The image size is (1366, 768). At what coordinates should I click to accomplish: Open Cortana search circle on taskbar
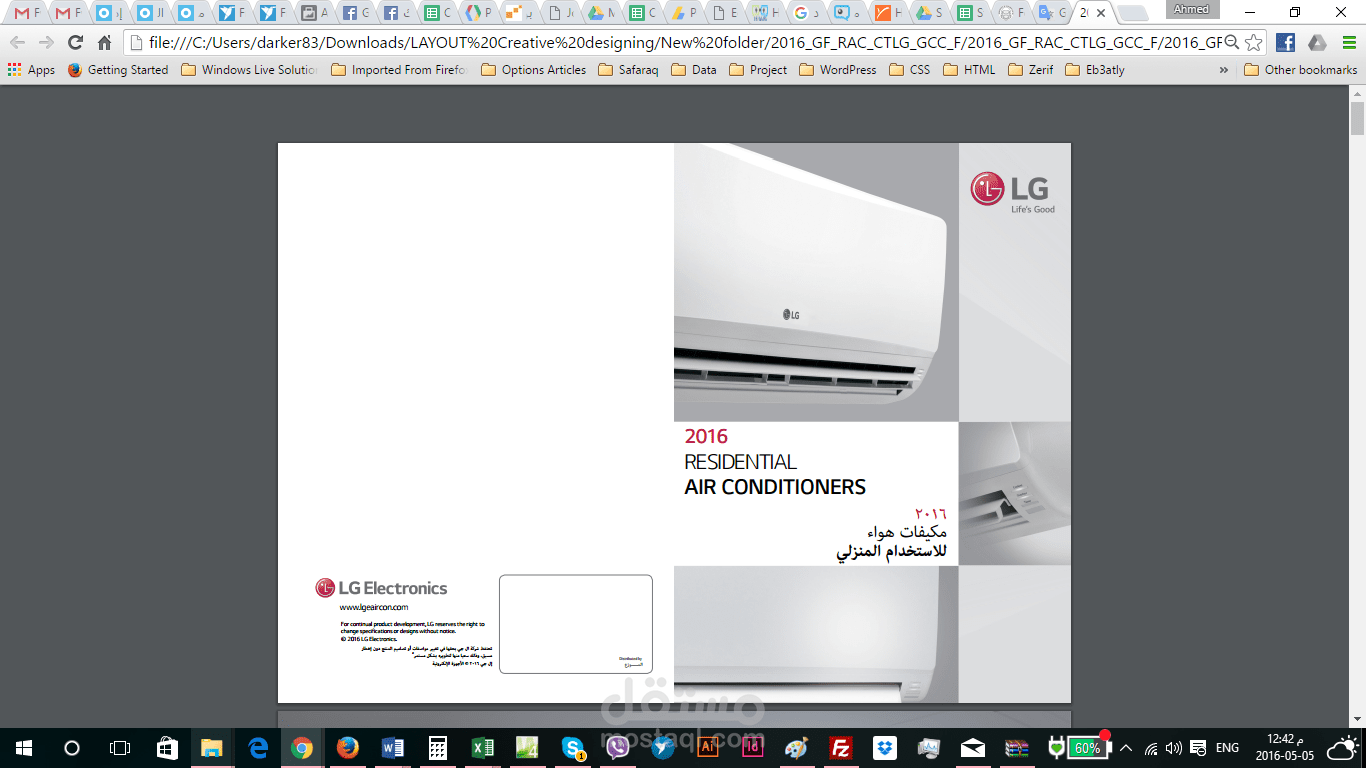pyautogui.click(x=72, y=748)
